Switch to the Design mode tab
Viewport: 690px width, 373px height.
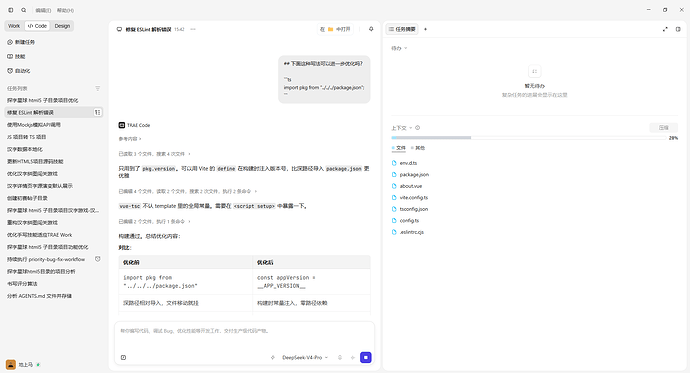click(62, 26)
